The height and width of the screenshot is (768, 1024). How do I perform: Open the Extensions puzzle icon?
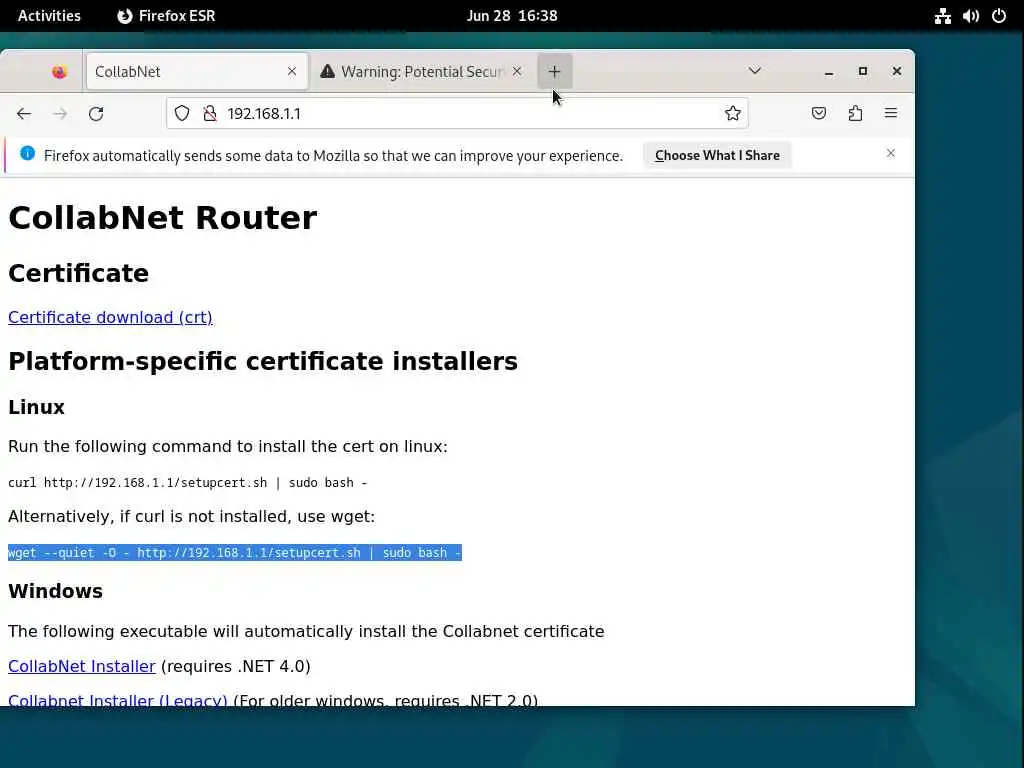pos(855,114)
